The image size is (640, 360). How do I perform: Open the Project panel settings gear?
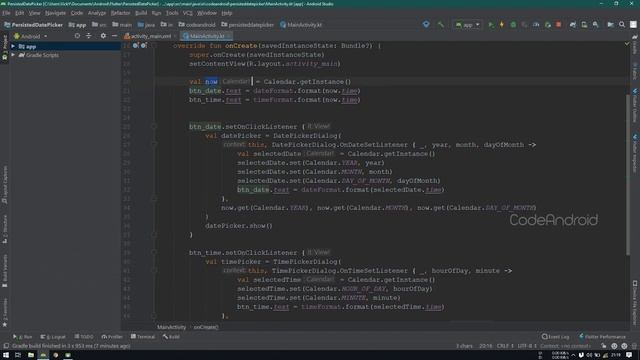pos(103,36)
